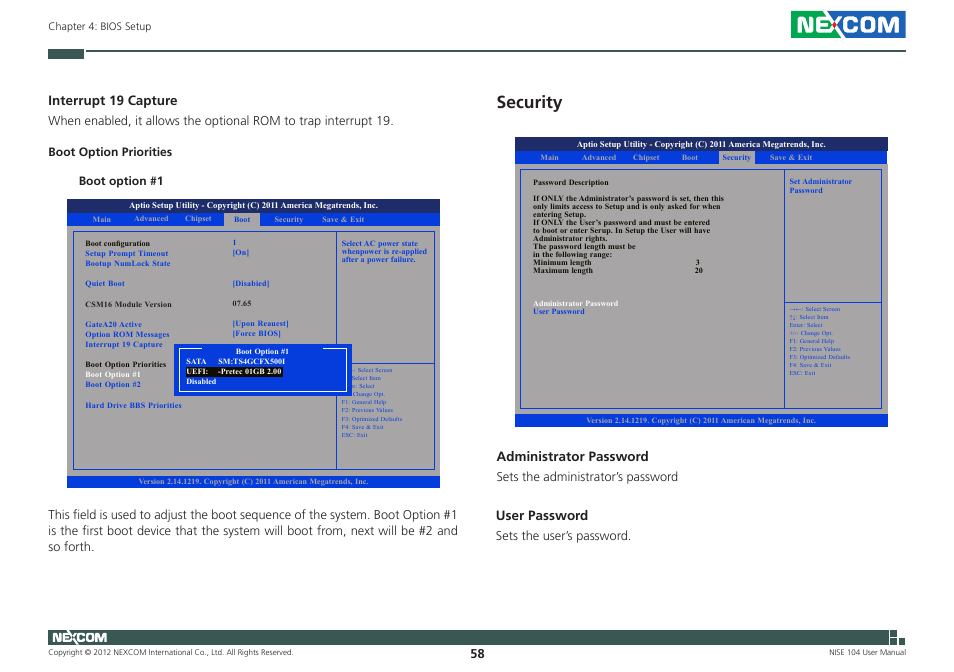The width and height of the screenshot is (954, 672).
Task: Click the Boot Option #1 popup title
Action: (x=262, y=352)
